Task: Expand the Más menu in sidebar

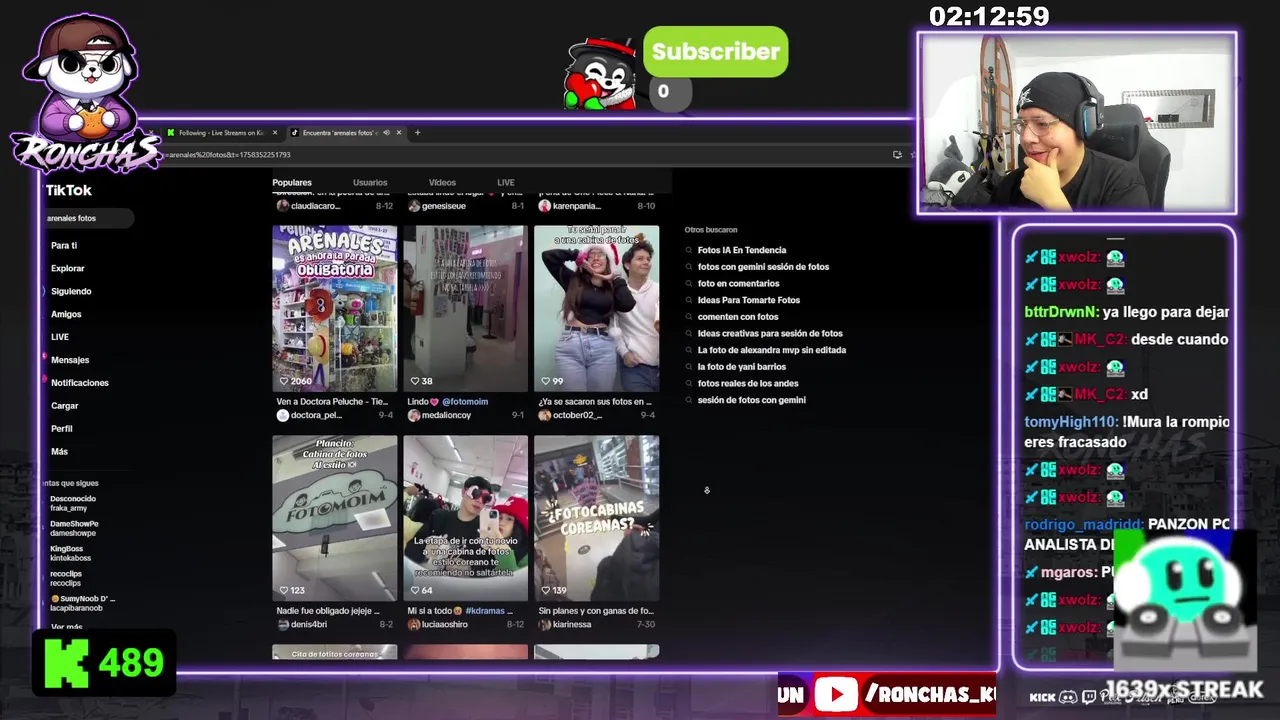Action: pyautogui.click(x=59, y=452)
